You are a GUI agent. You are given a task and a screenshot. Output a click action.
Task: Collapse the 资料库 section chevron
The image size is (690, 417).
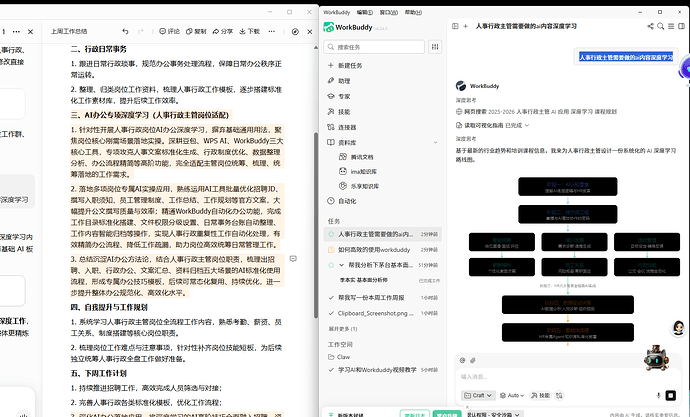(x=436, y=143)
